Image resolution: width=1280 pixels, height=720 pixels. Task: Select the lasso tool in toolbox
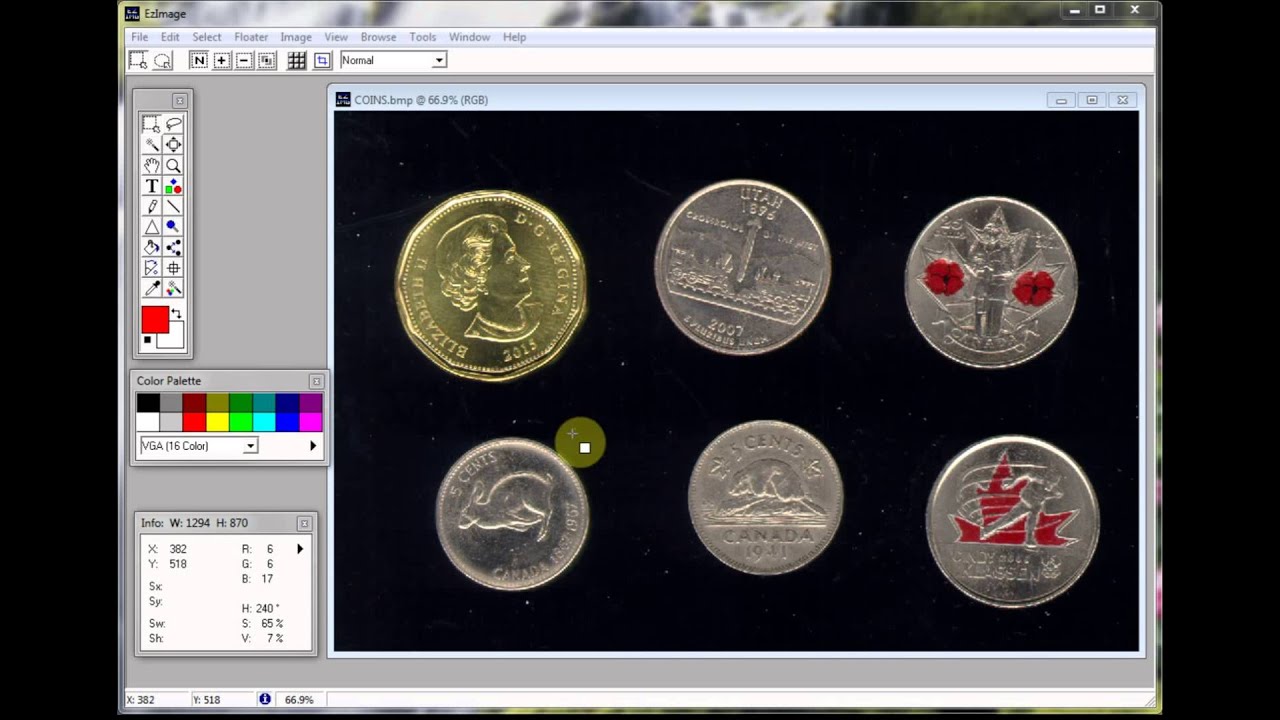(173, 124)
